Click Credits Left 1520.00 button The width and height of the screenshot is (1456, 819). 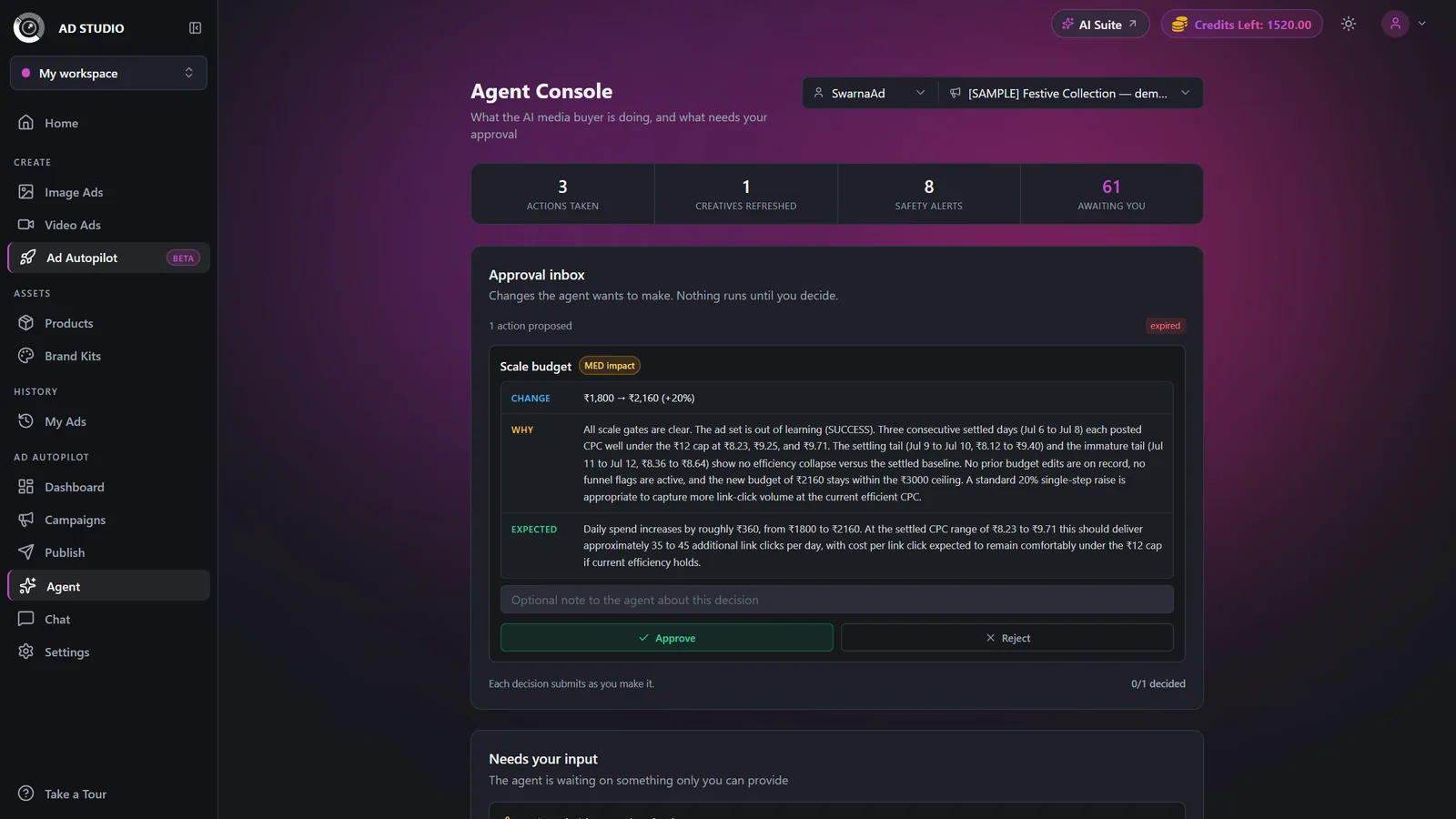(1241, 25)
